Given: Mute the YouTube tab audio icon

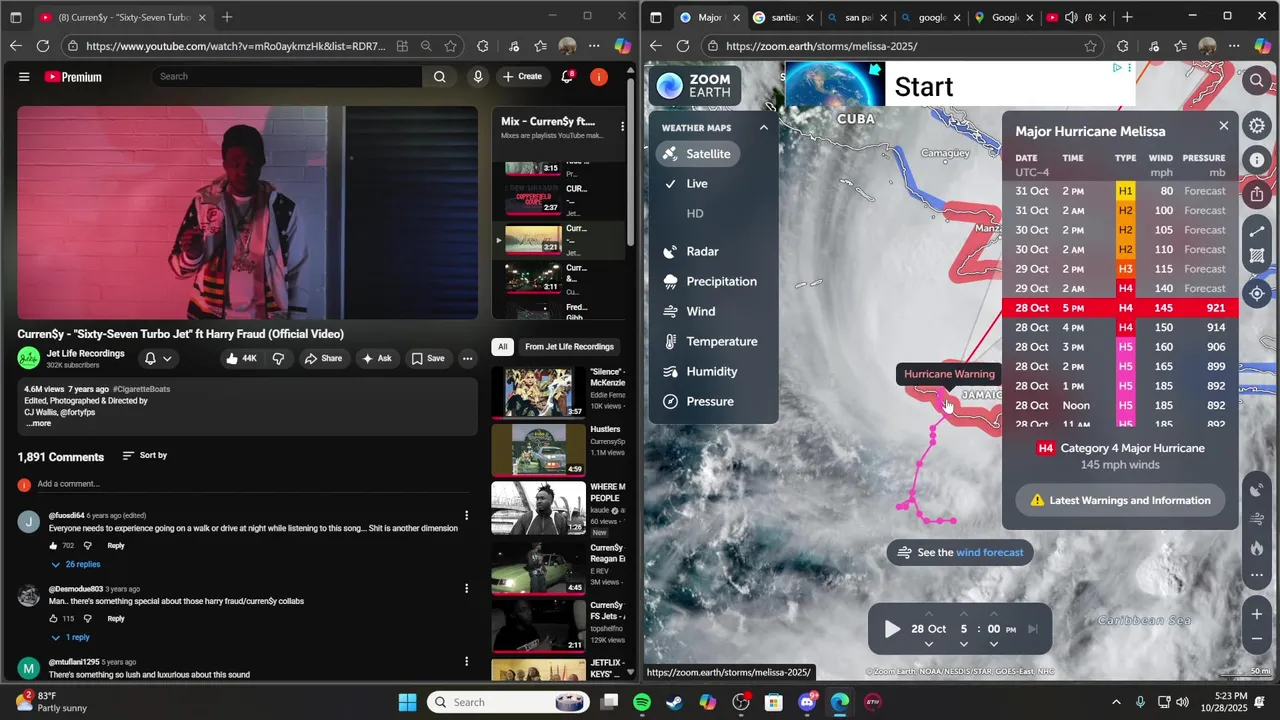Looking at the screenshot, I should coord(1071,17).
